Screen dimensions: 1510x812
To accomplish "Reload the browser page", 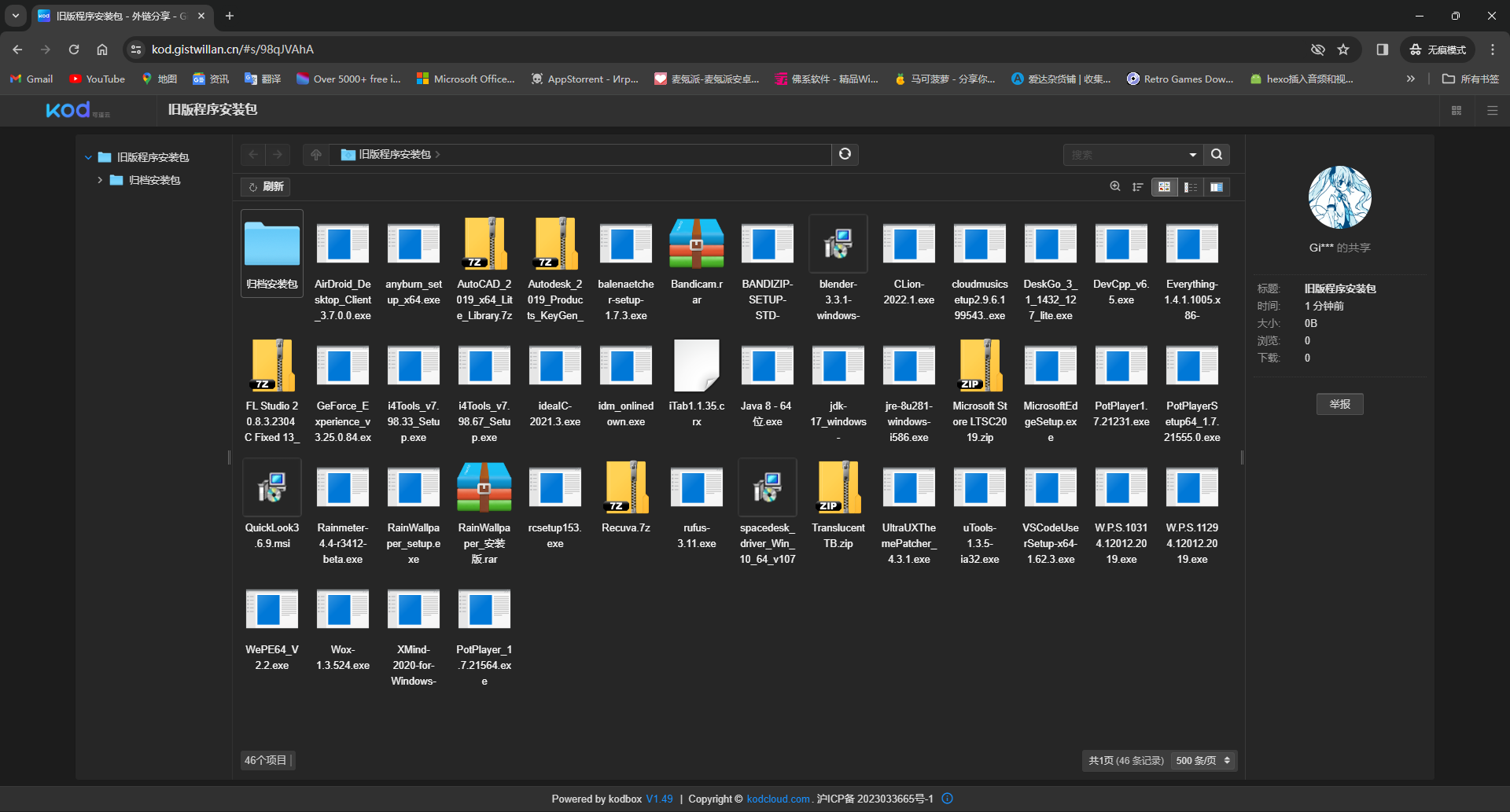I will coord(74,49).
